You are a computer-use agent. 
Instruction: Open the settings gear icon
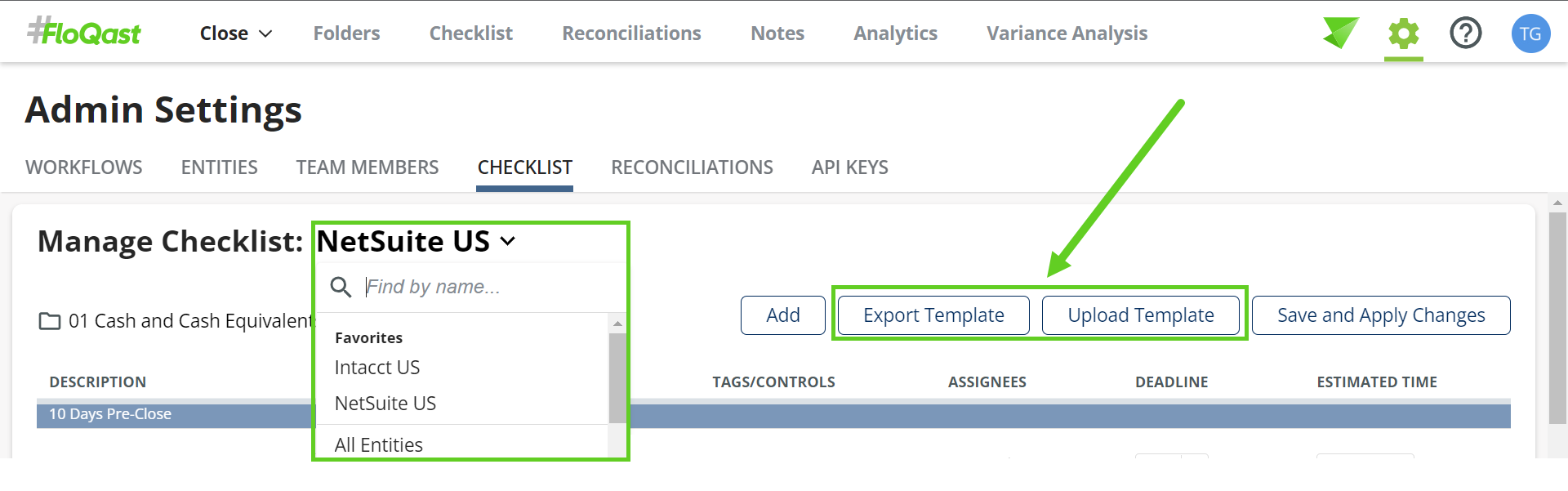1403,33
